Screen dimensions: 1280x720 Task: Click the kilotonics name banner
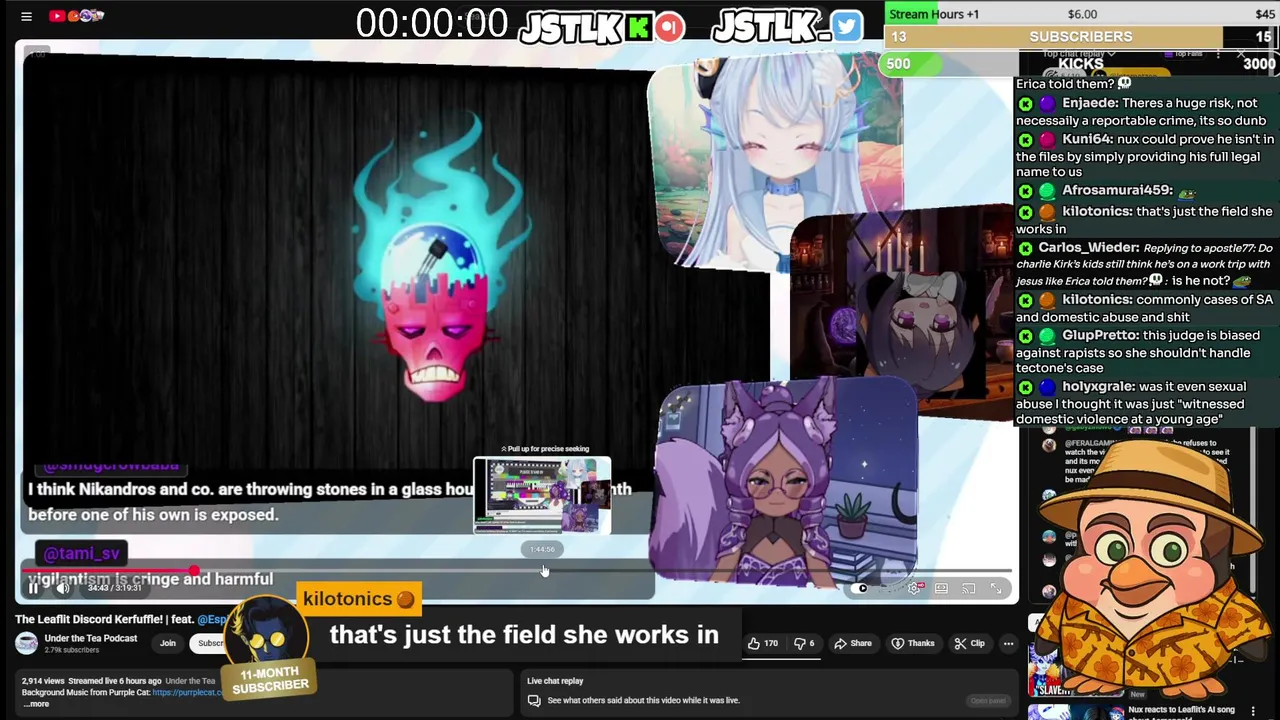[x=358, y=599]
